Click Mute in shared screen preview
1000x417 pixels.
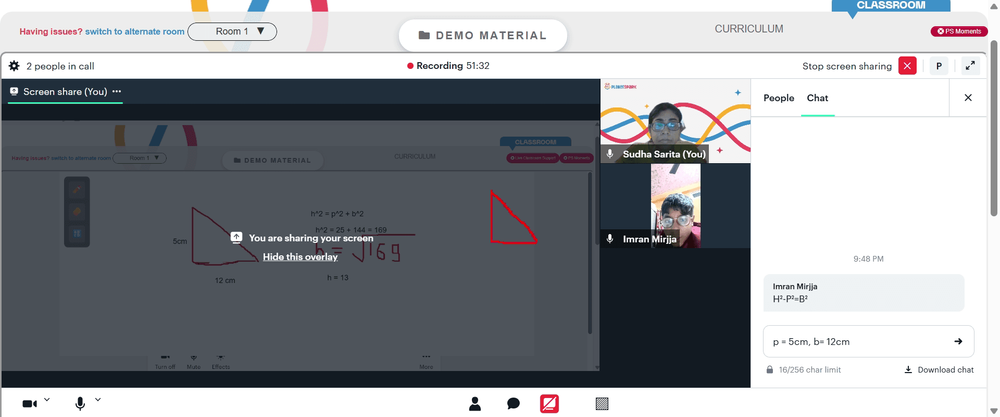pos(193,362)
